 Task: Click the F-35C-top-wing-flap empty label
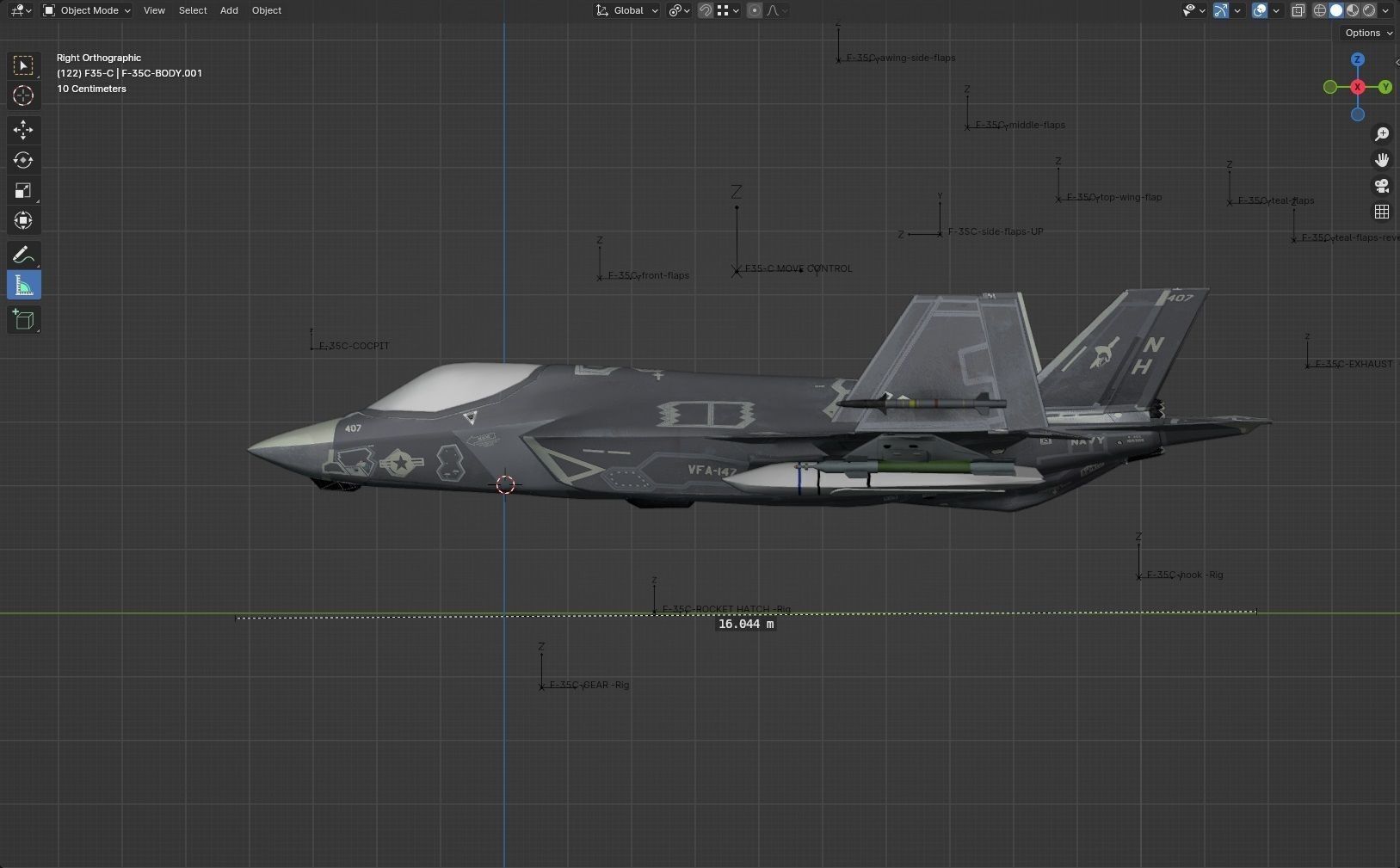[1114, 197]
